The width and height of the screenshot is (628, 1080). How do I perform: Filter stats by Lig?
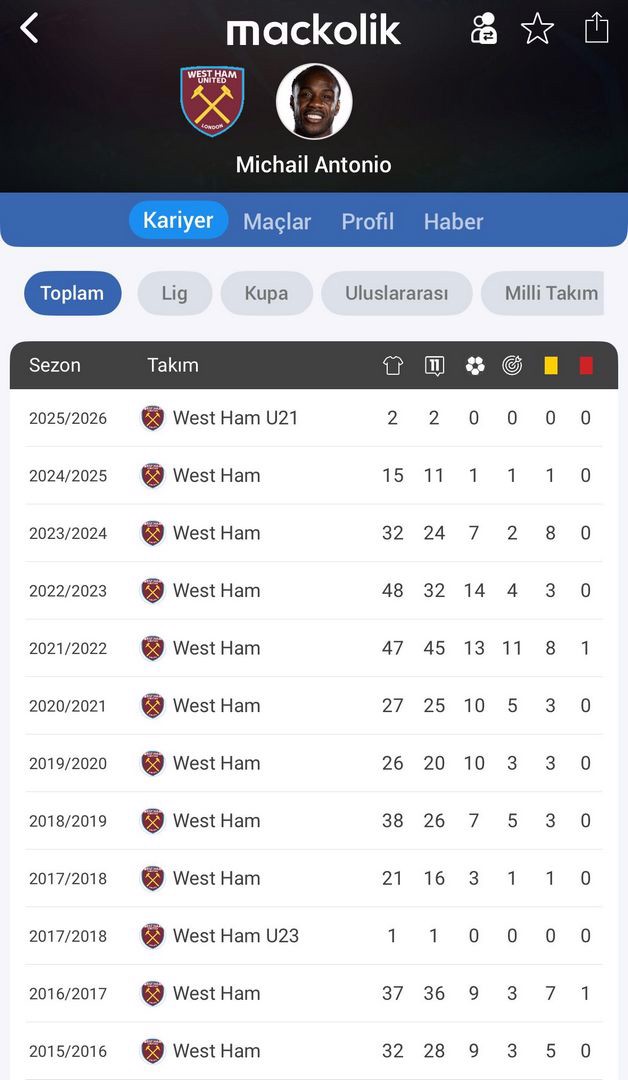(x=174, y=293)
